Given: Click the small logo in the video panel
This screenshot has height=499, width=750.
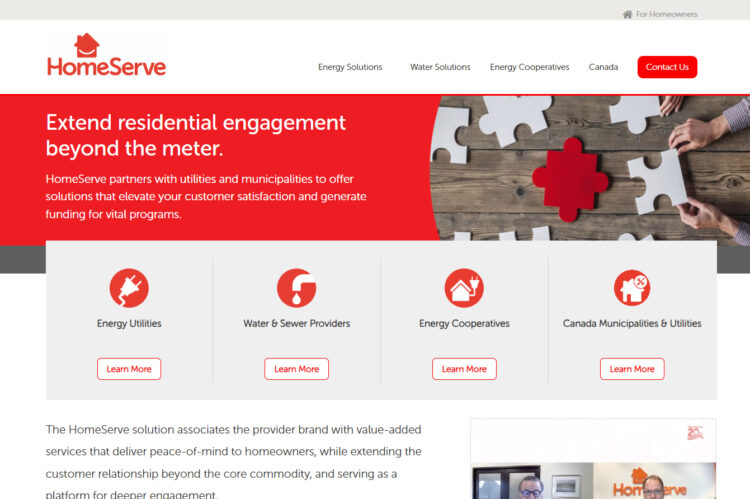Looking at the screenshot, I should pyautogui.click(x=695, y=432).
